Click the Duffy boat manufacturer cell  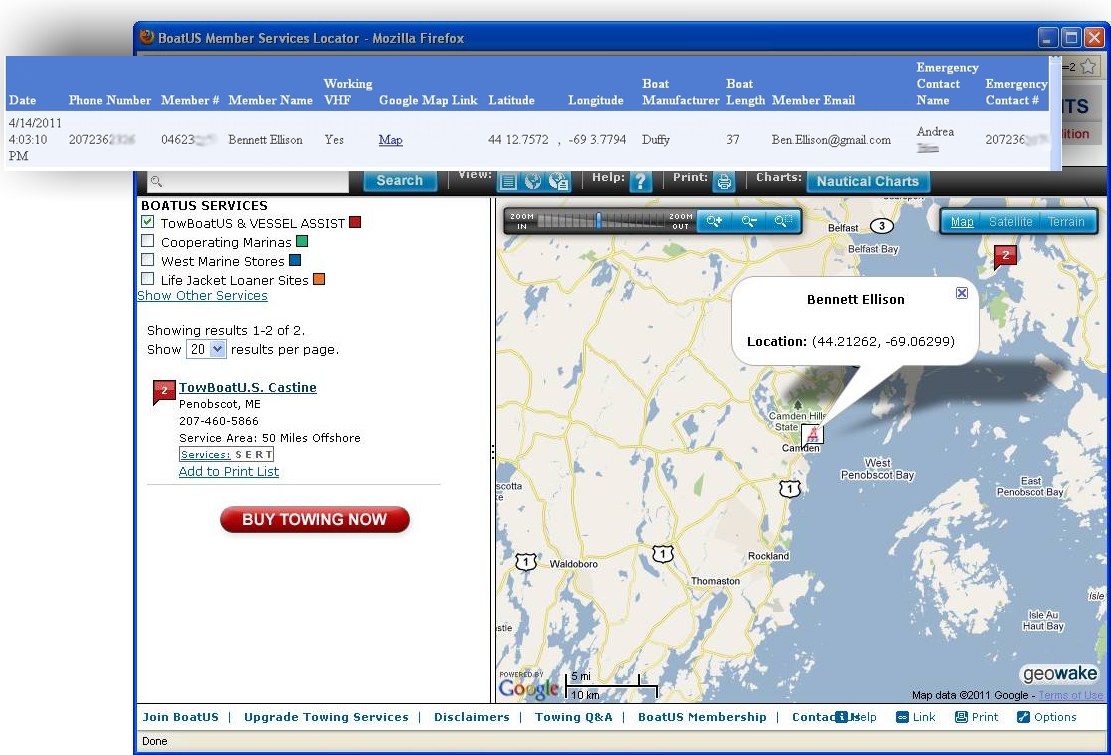pos(655,140)
